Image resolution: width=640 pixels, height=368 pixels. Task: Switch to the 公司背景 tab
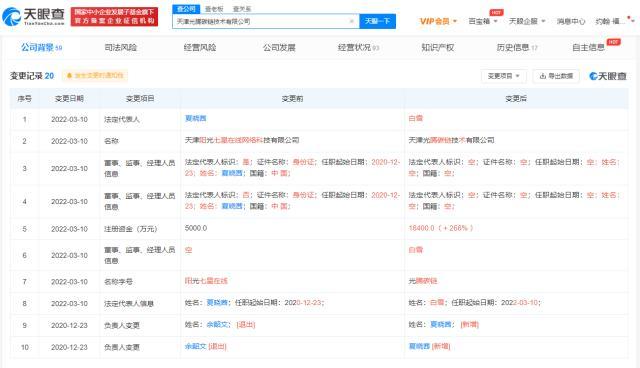41,47
